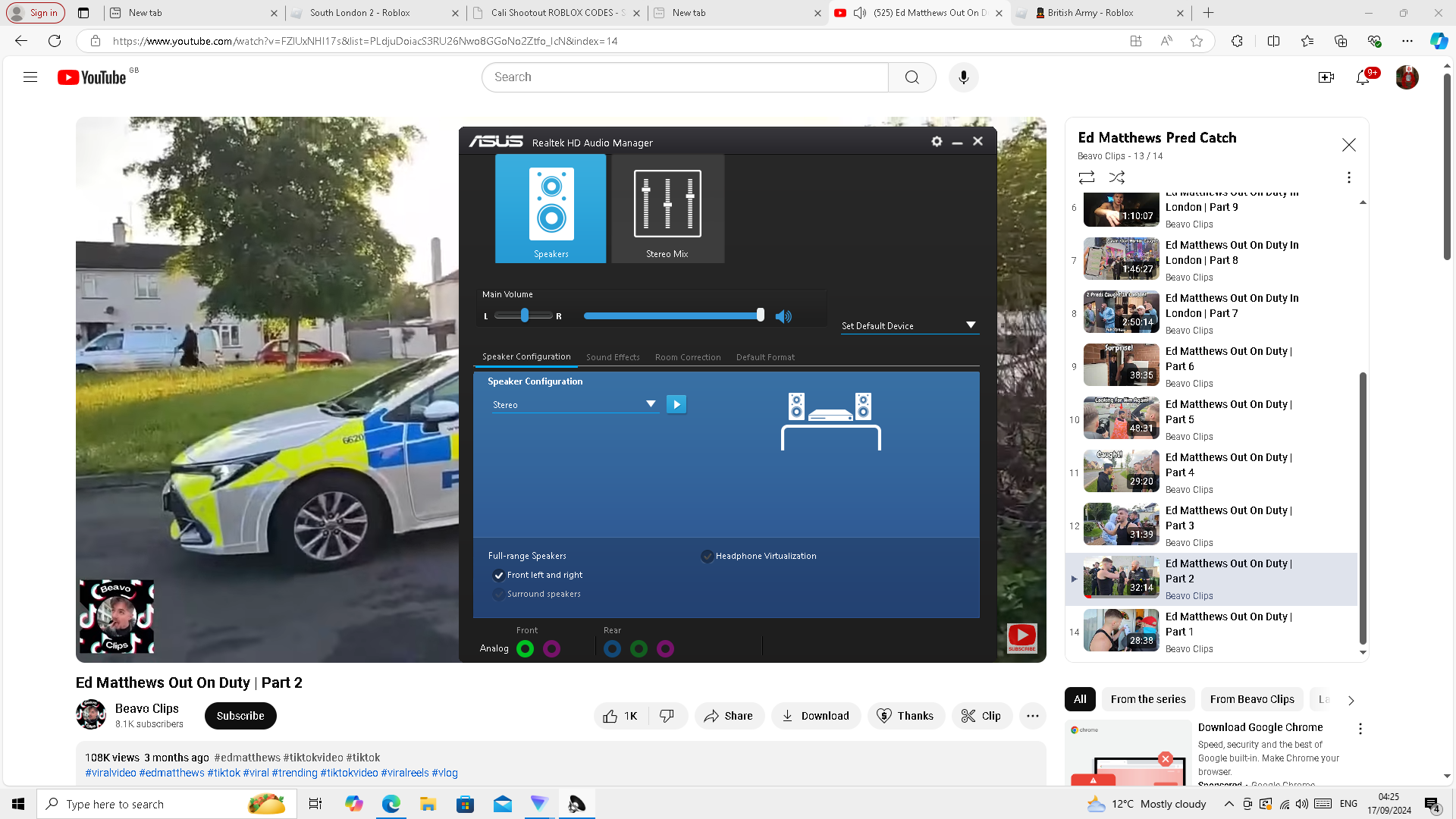
Task: Select 'From the series' filter chip
Action: [1148, 699]
